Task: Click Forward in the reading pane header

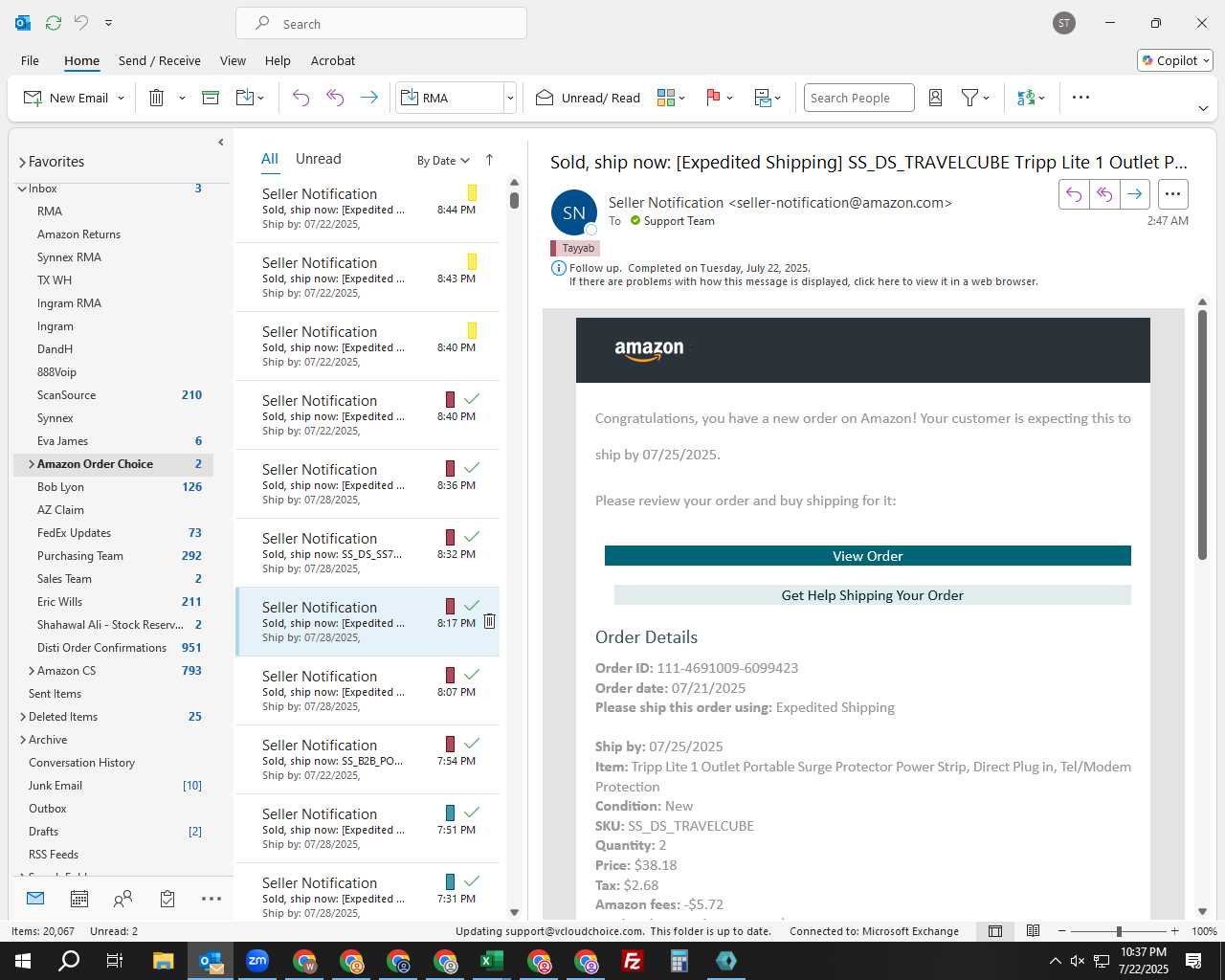Action: [x=1135, y=194]
